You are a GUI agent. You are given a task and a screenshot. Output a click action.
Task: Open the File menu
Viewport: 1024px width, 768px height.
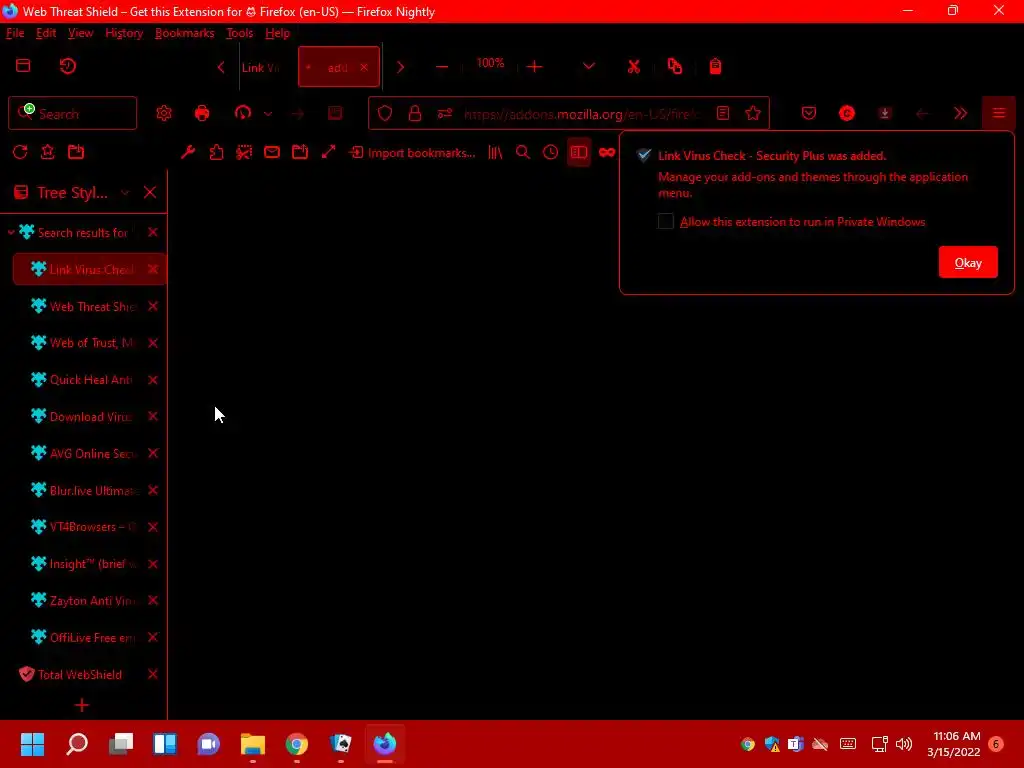(x=15, y=33)
